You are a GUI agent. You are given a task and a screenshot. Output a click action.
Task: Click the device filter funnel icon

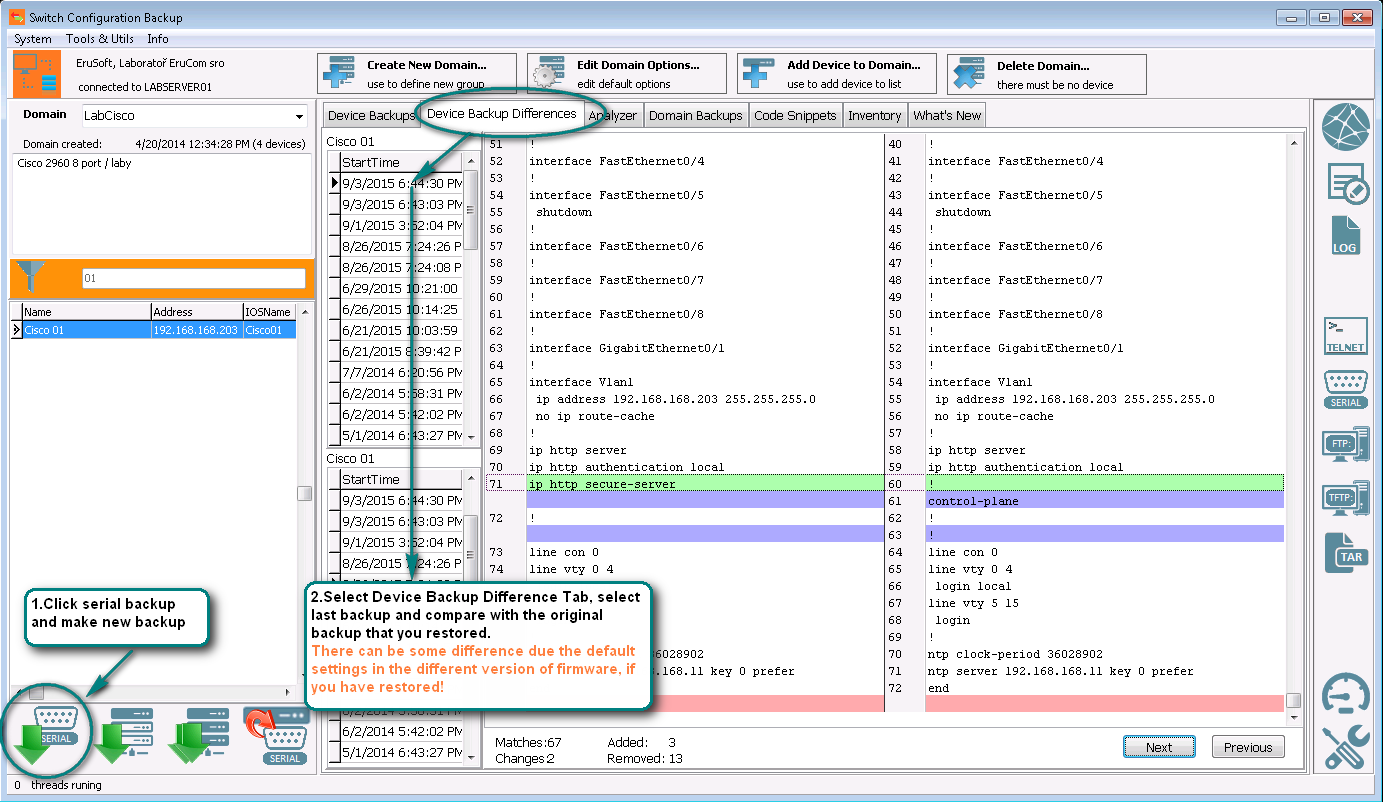33,277
